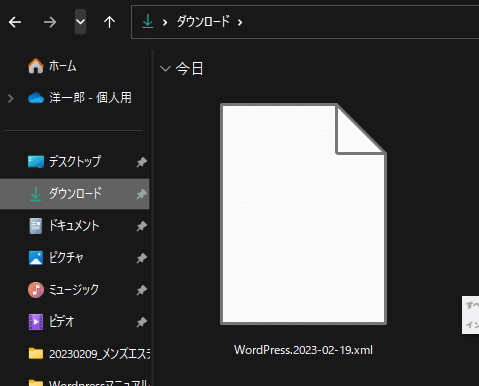Click the download icon in address bar

point(148,22)
